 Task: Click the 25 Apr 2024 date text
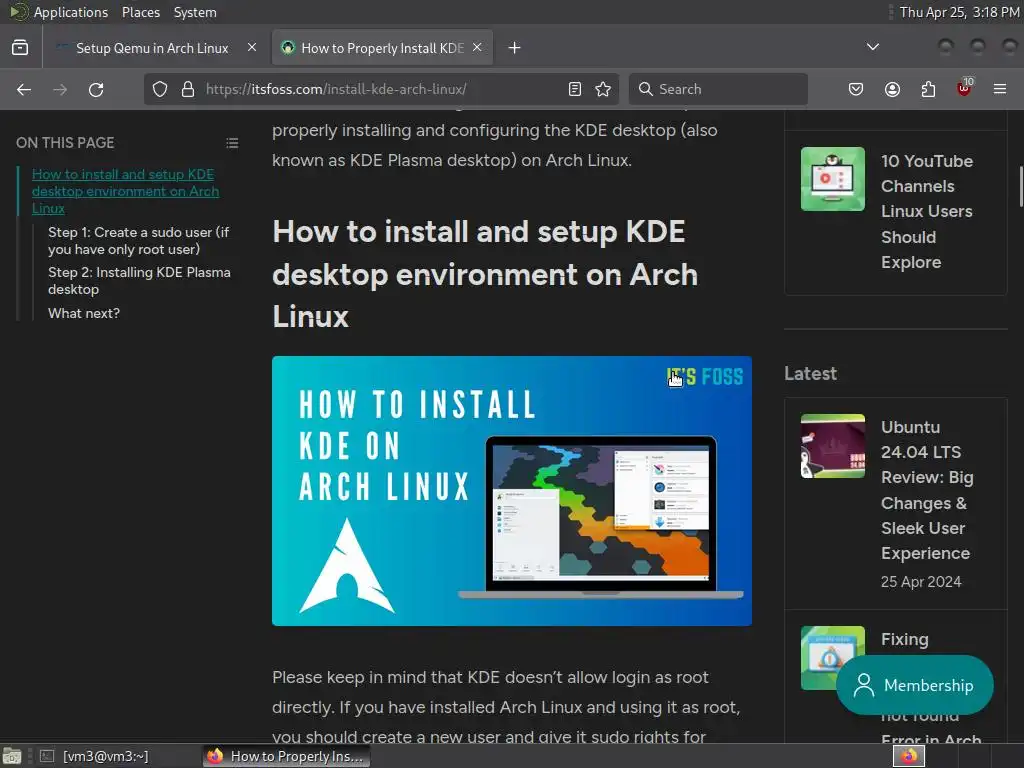point(921,582)
